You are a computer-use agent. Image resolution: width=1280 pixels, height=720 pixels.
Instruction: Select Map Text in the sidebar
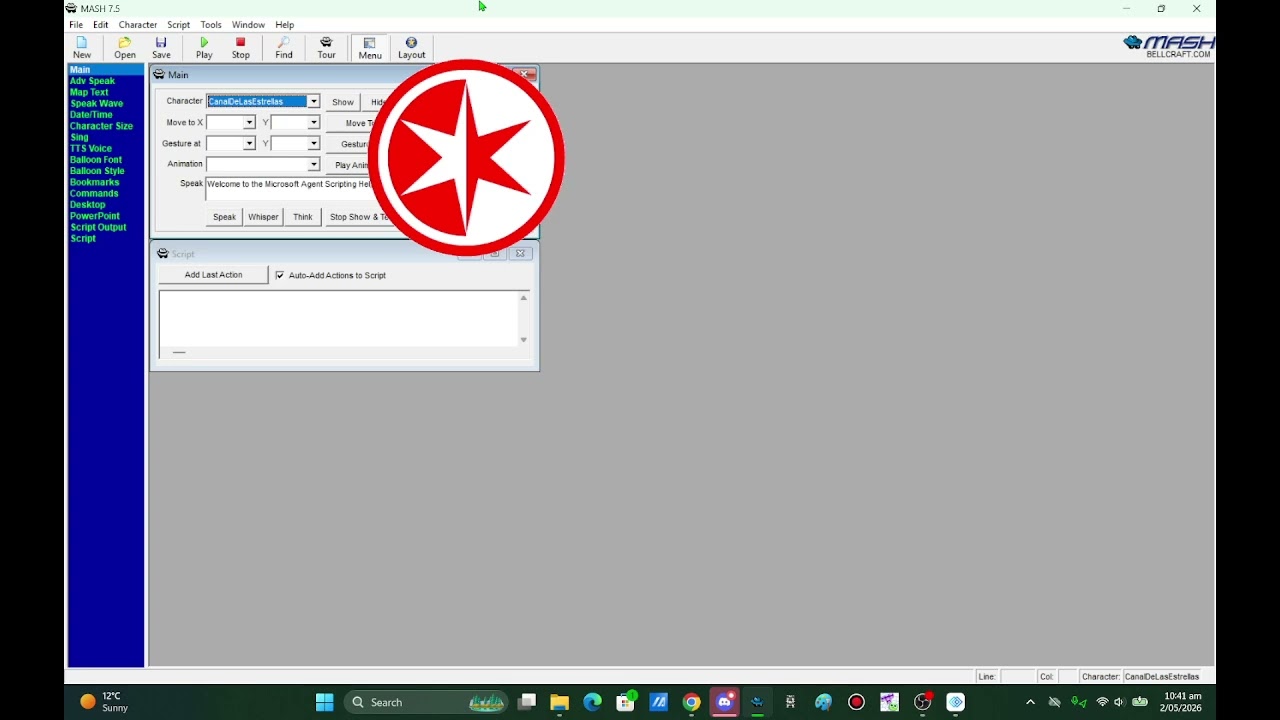click(89, 92)
